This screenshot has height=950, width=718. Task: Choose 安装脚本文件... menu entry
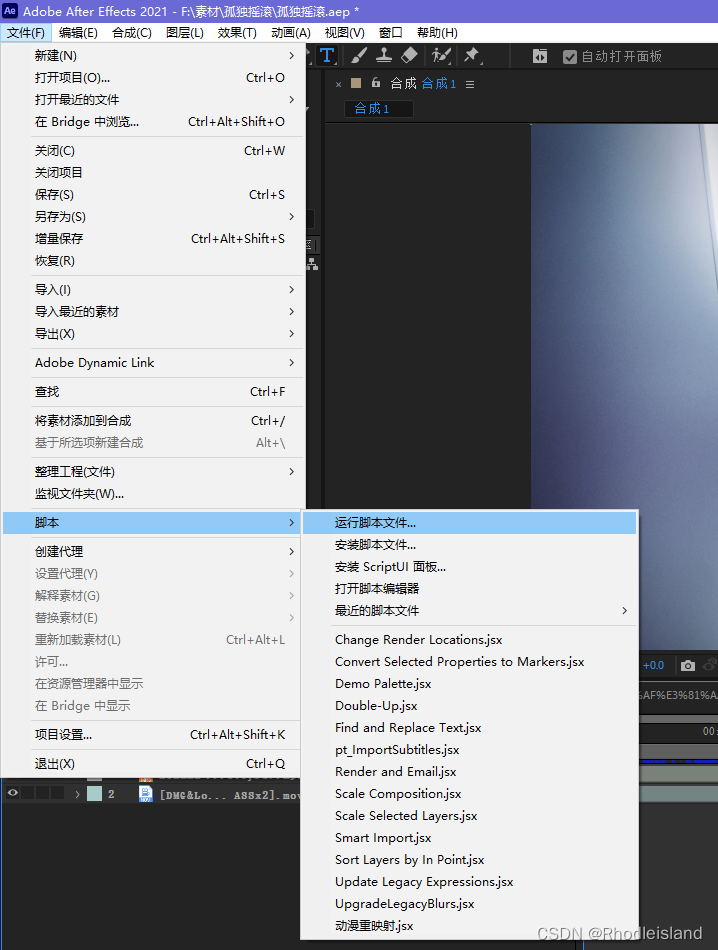pos(470,545)
